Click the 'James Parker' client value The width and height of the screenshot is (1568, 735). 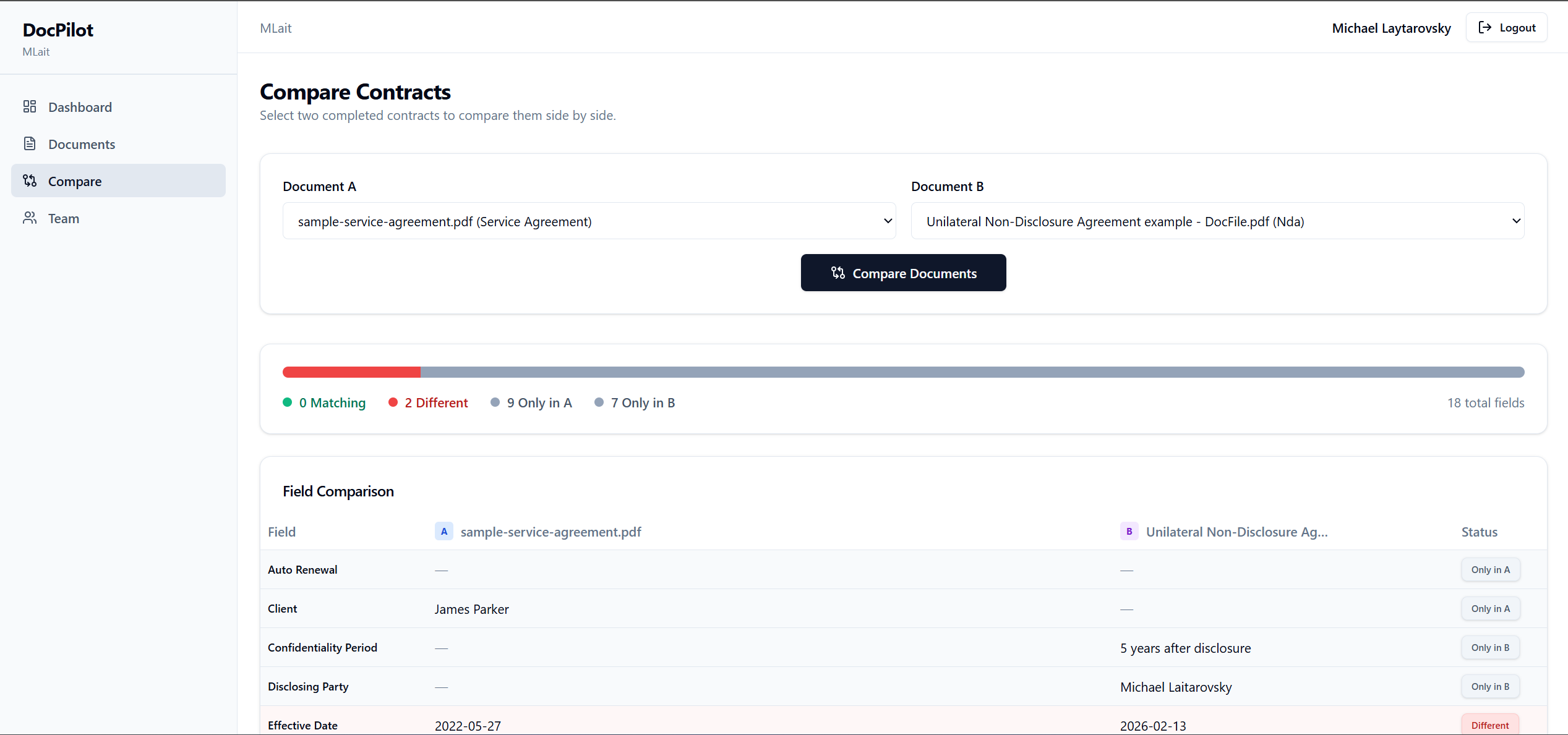point(471,610)
